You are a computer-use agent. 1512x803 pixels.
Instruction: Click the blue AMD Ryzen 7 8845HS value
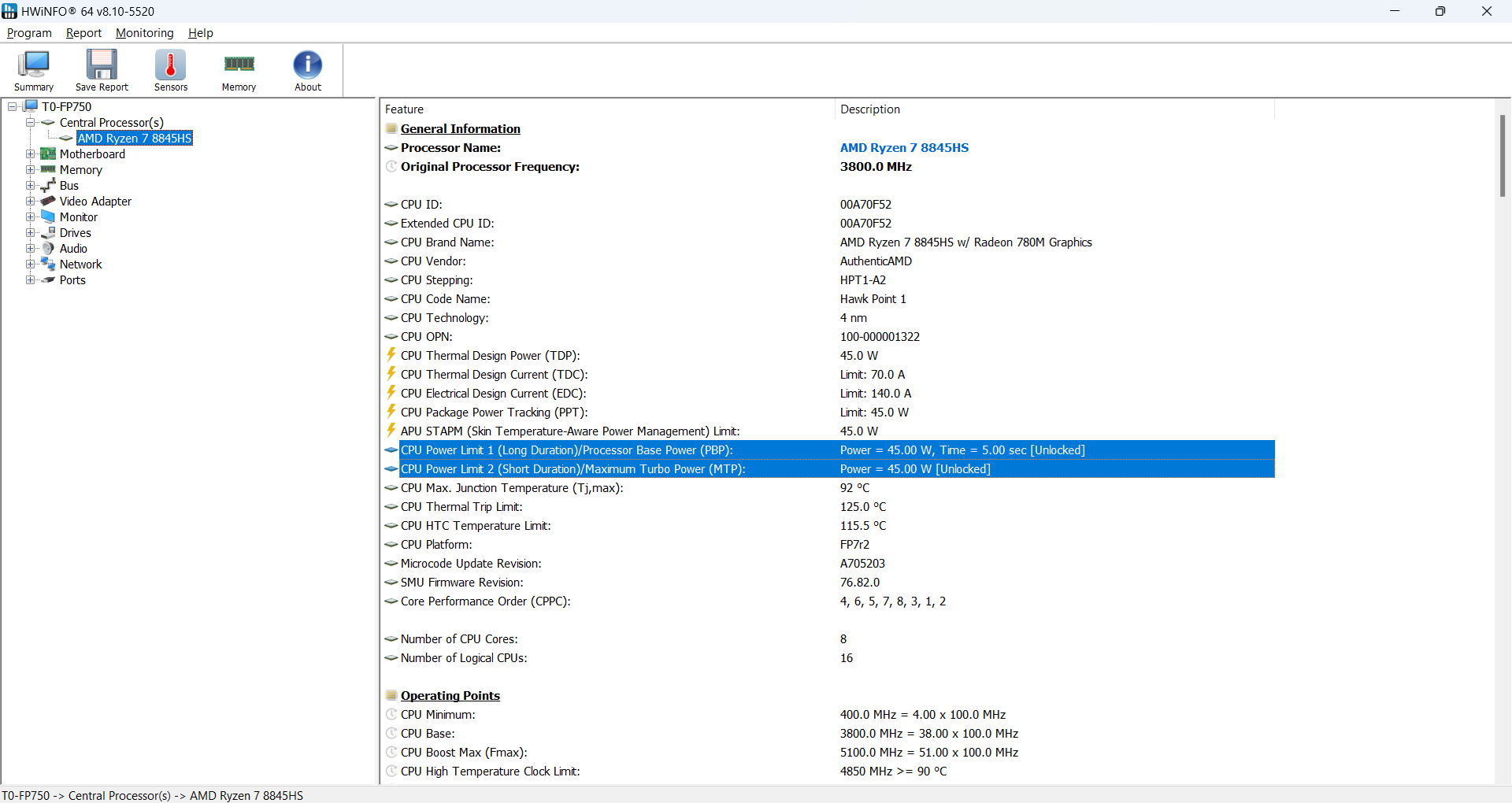pos(904,147)
